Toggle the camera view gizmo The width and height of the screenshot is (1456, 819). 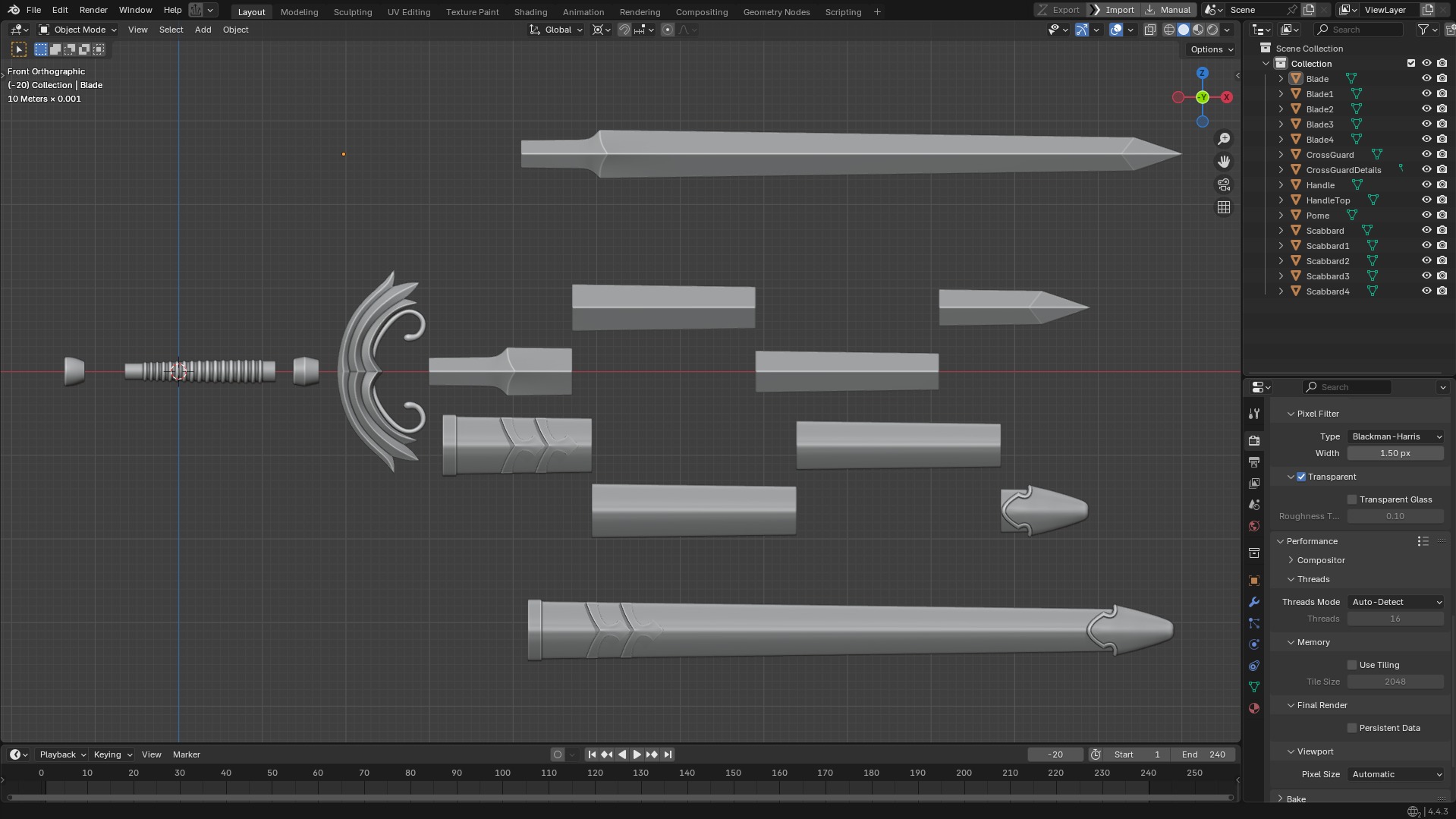[1224, 184]
